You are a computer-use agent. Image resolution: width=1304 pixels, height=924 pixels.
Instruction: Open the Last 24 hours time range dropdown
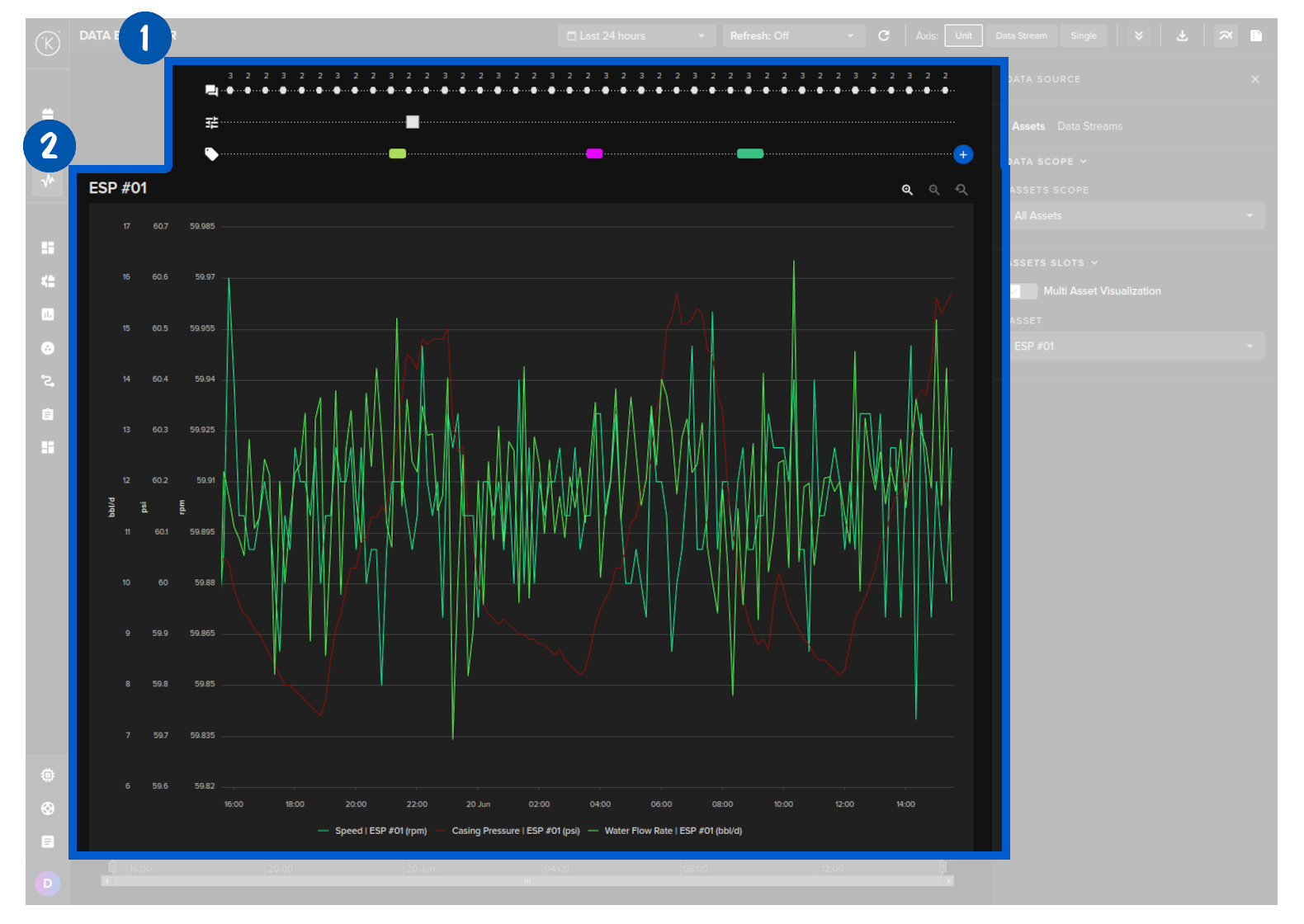coord(635,35)
